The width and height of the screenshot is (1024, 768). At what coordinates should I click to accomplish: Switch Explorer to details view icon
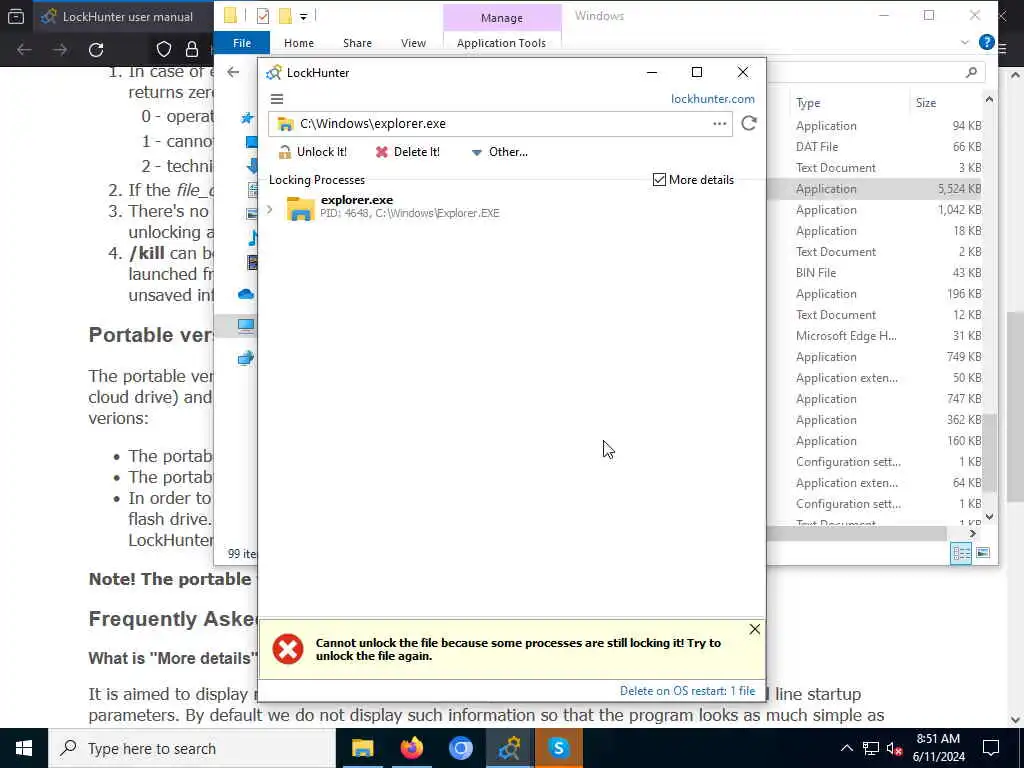[x=961, y=553]
